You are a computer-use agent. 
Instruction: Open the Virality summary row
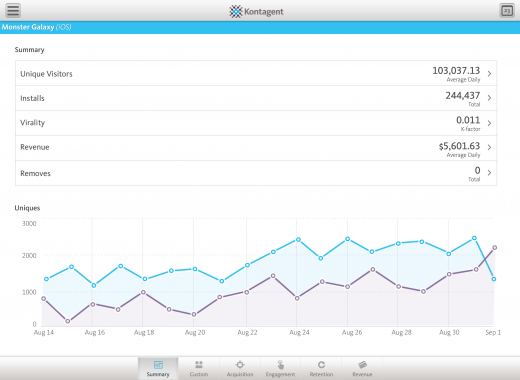coord(256,123)
